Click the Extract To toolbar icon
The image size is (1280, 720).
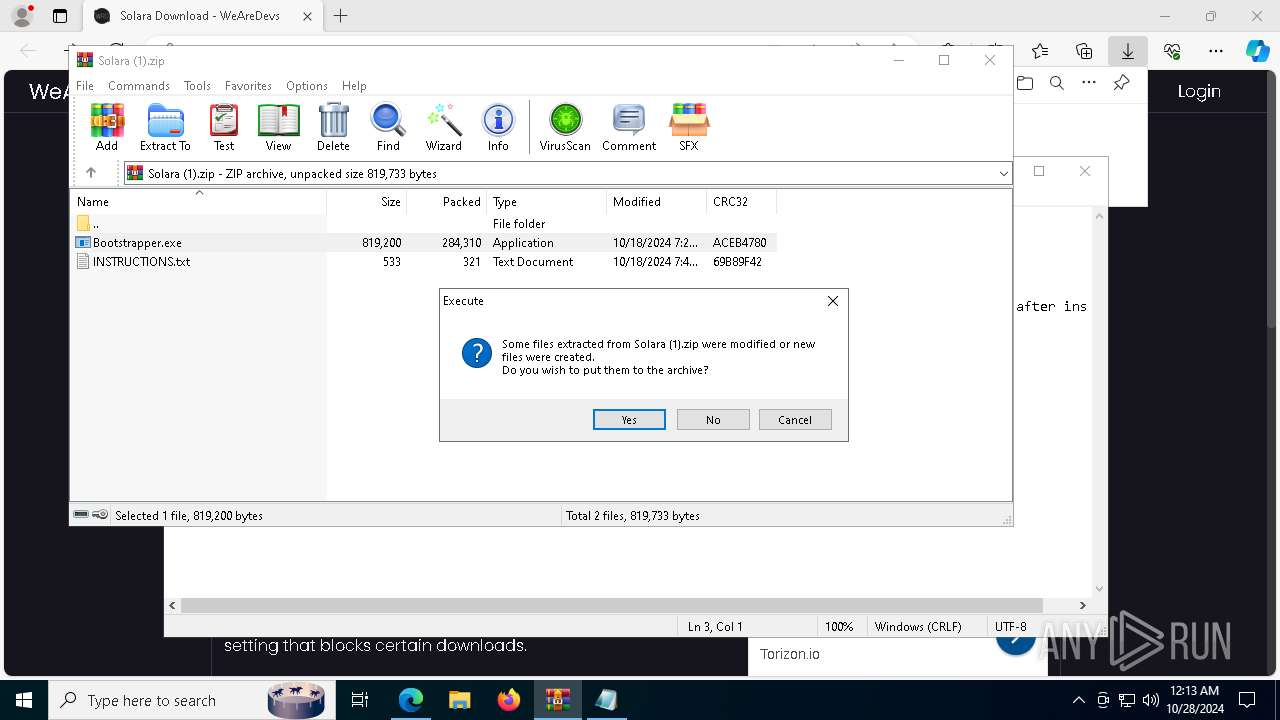click(x=165, y=127)
